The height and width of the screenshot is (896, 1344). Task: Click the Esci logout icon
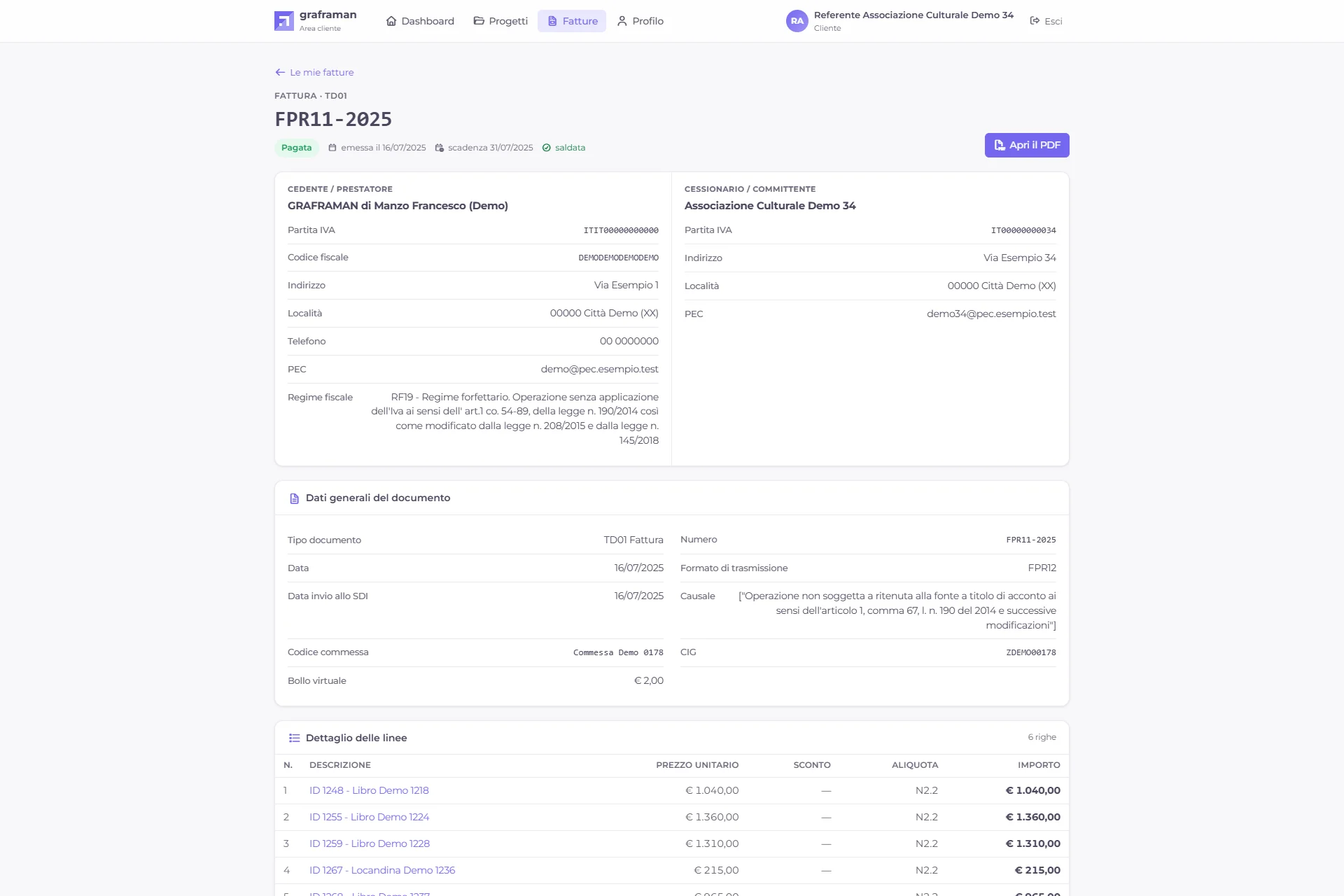[x=1035, y=21]
